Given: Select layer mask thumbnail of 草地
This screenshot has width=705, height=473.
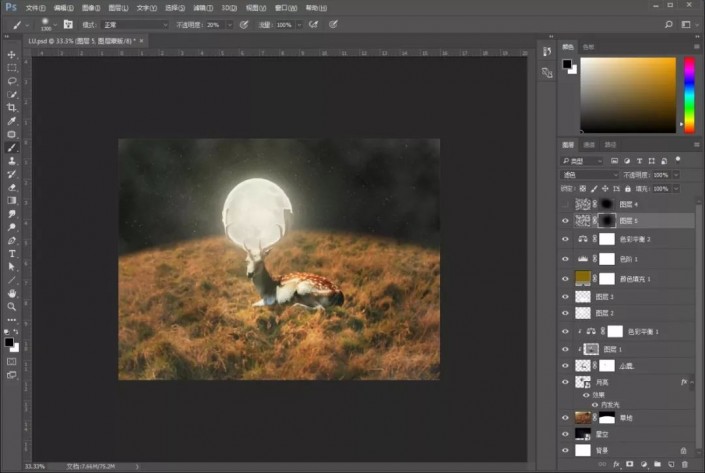Looking at the screenshot, I should tap(607, 418).
